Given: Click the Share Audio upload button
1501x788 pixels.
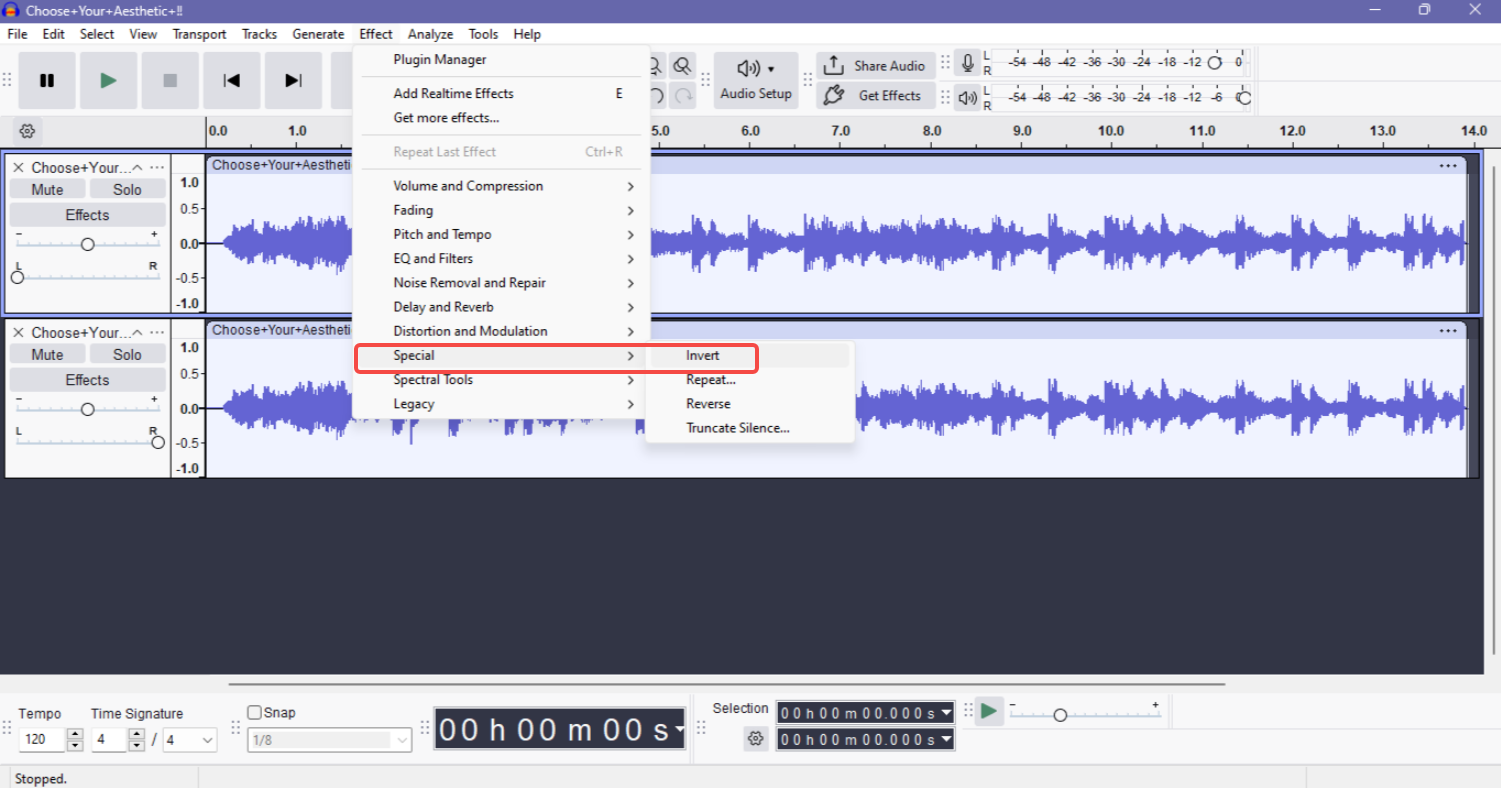Looking at the screenshot, I should pyautogui.click(x=876, y=66).
